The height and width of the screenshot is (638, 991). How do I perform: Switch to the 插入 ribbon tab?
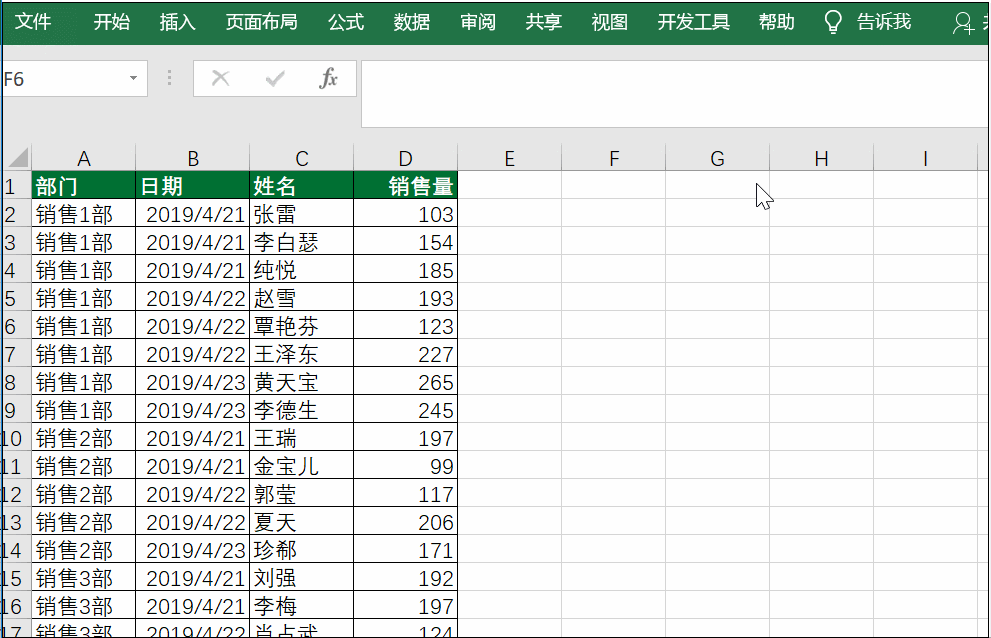pyautogui.click(x=177, y=21)
